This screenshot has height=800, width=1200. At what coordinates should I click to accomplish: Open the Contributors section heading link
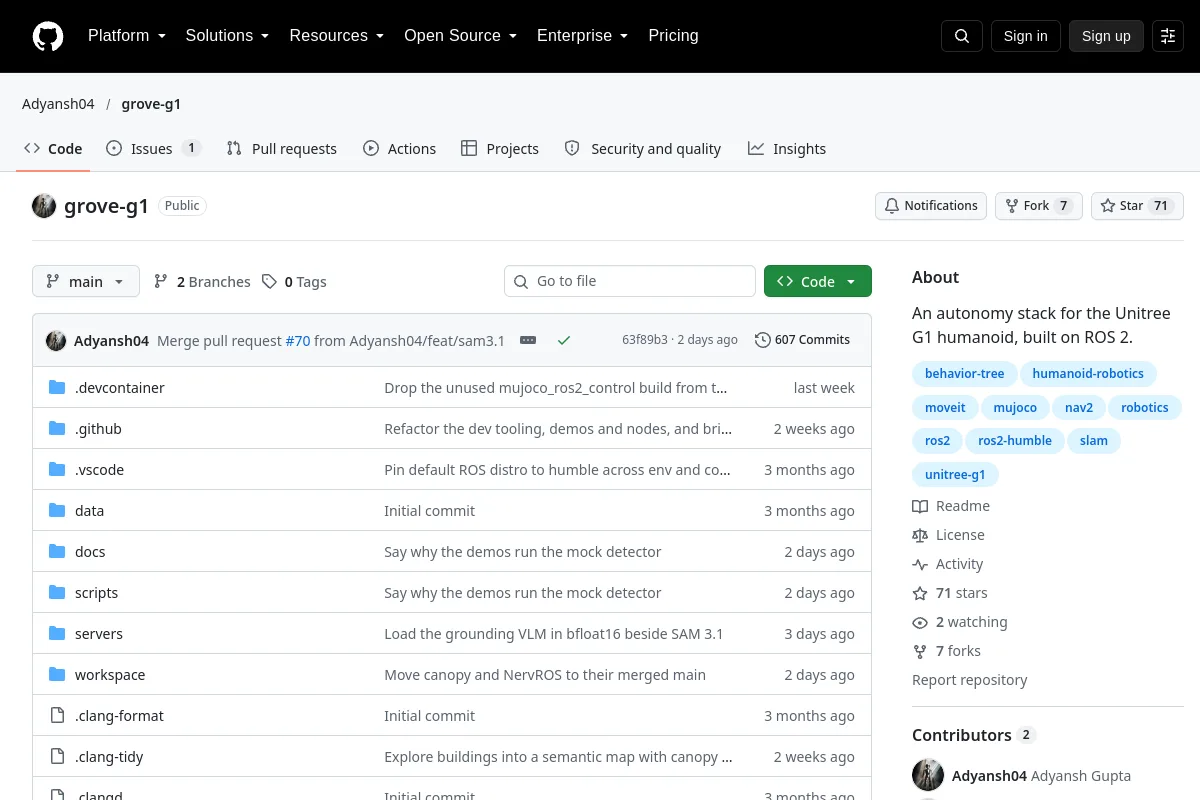click(x=973, y=735)
